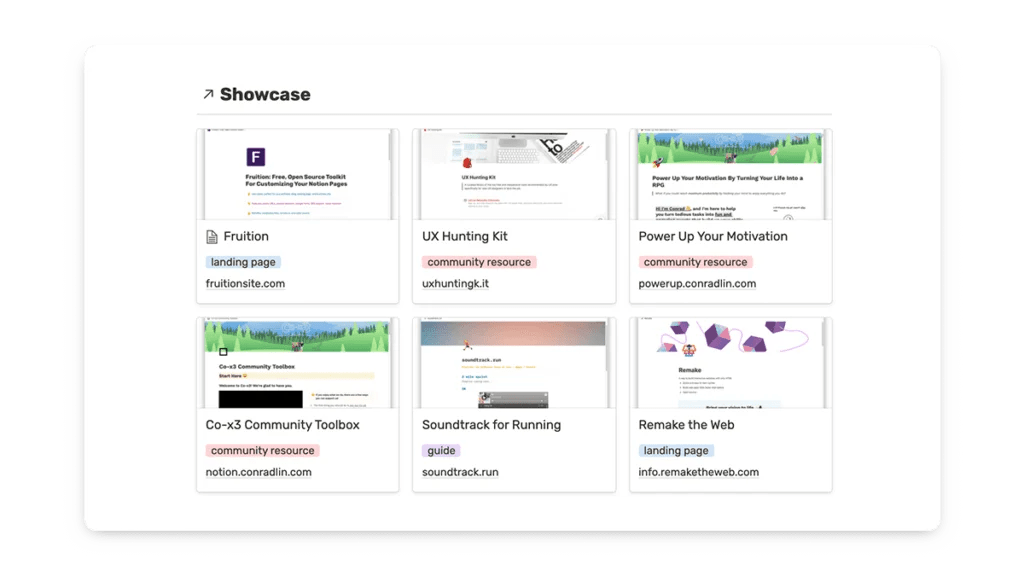
Task: Click the Power Up Your Motivation title
Action: pos(713,236)
